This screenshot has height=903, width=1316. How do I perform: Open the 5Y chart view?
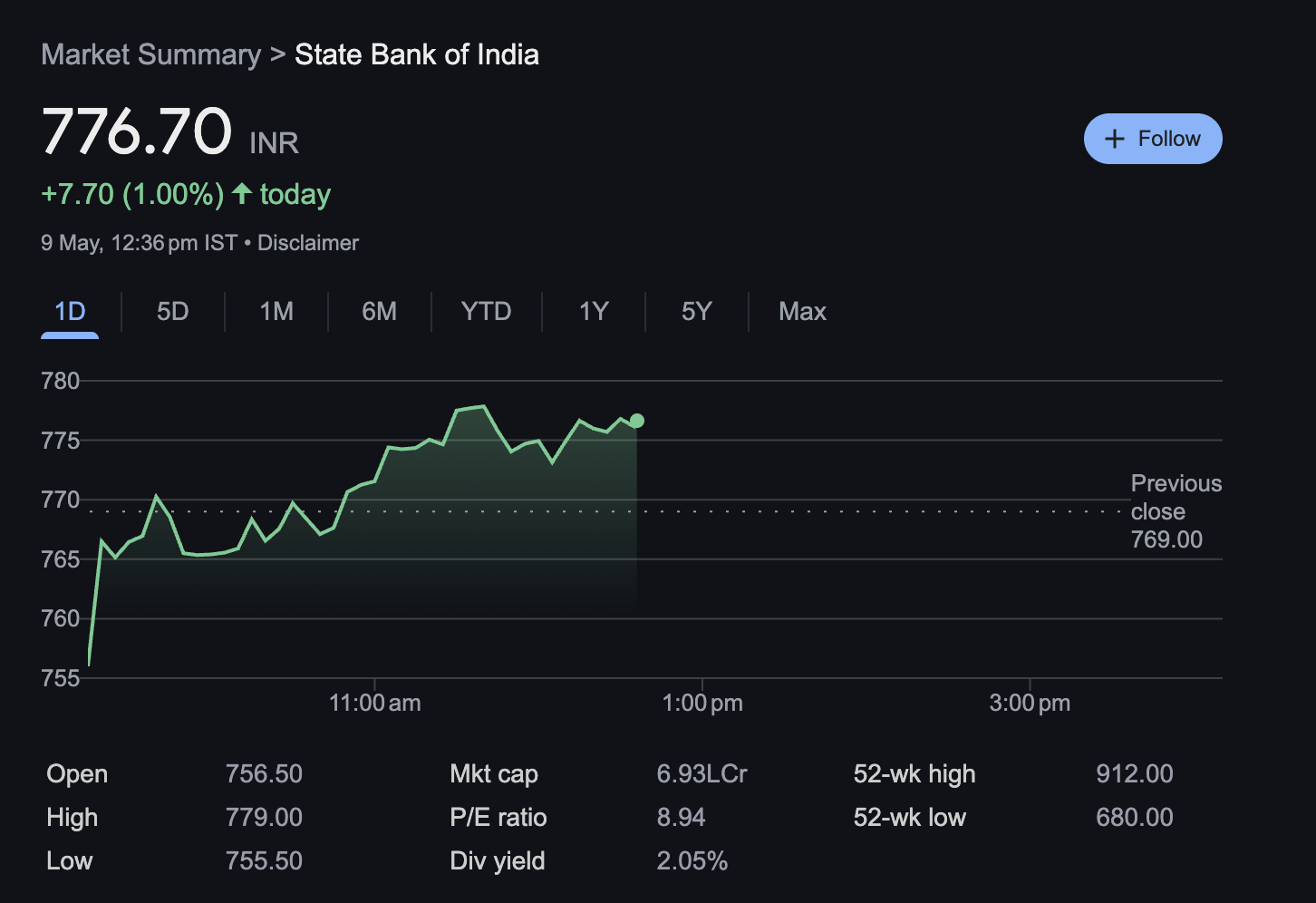(x=696, y=311)
